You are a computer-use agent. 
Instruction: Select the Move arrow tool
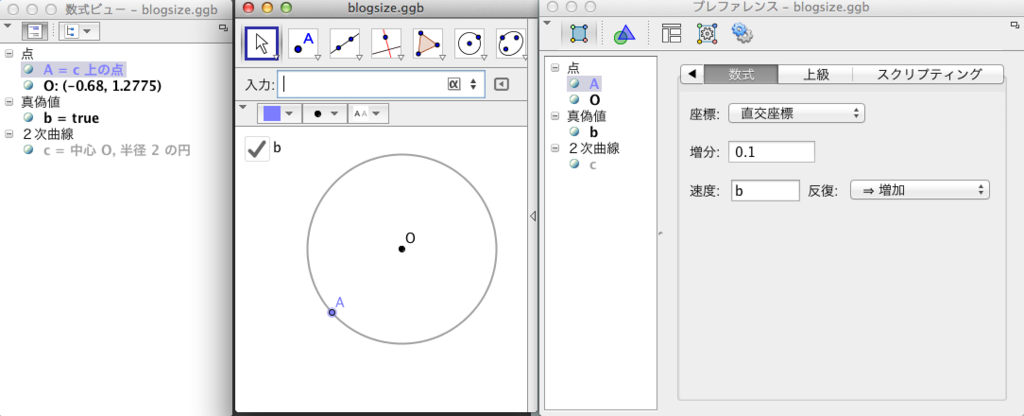pos(261,44)
